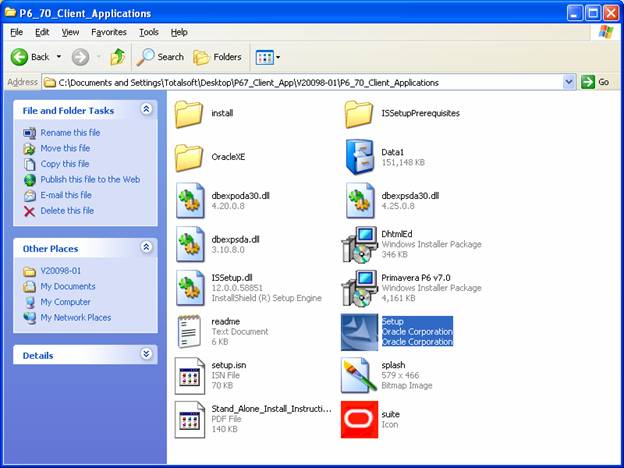
Task: Select the Oracle Setup application icon
Action: 359,332
